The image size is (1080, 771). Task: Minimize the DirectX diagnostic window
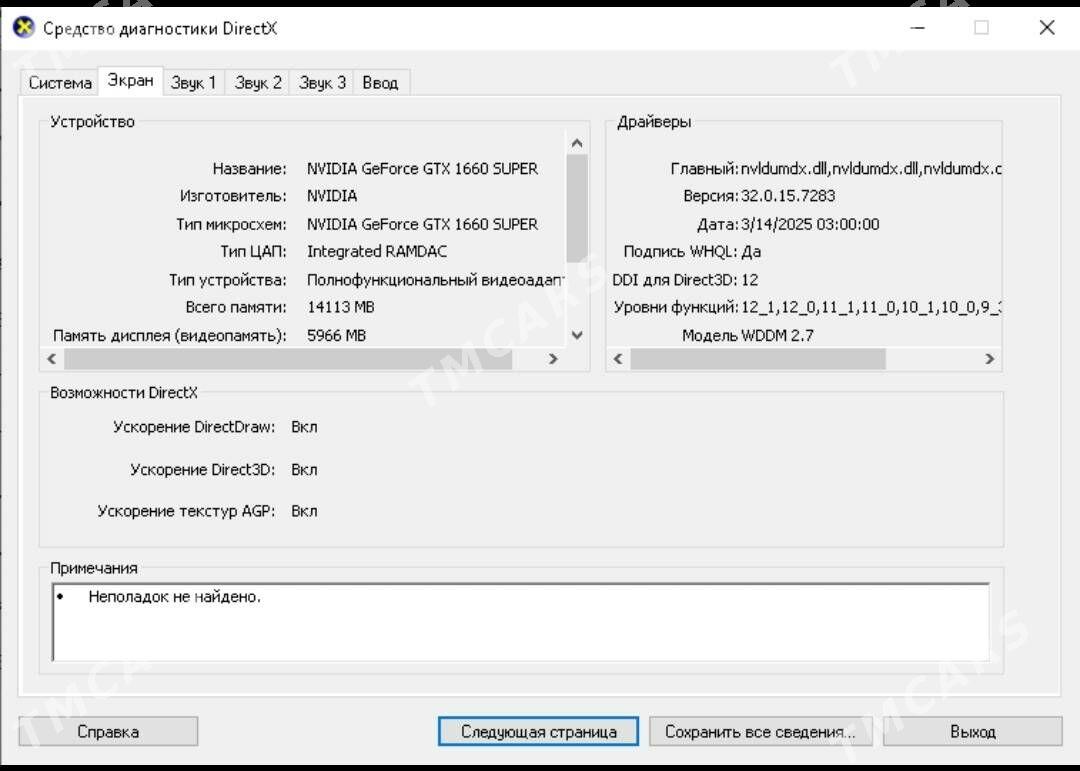[x=917, y=28]
